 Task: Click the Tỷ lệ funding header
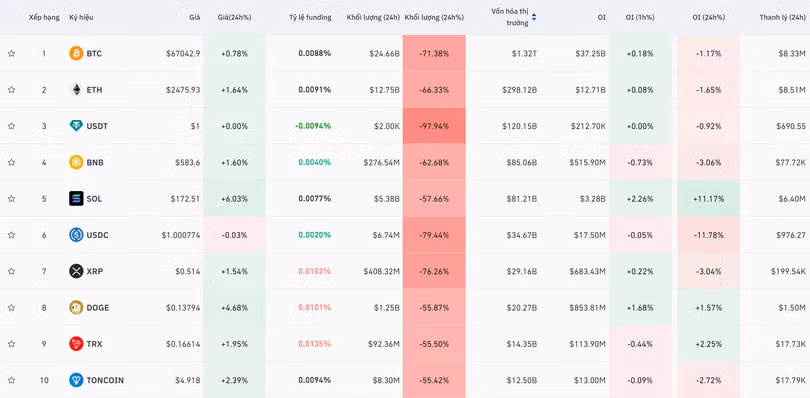point(310,17)
